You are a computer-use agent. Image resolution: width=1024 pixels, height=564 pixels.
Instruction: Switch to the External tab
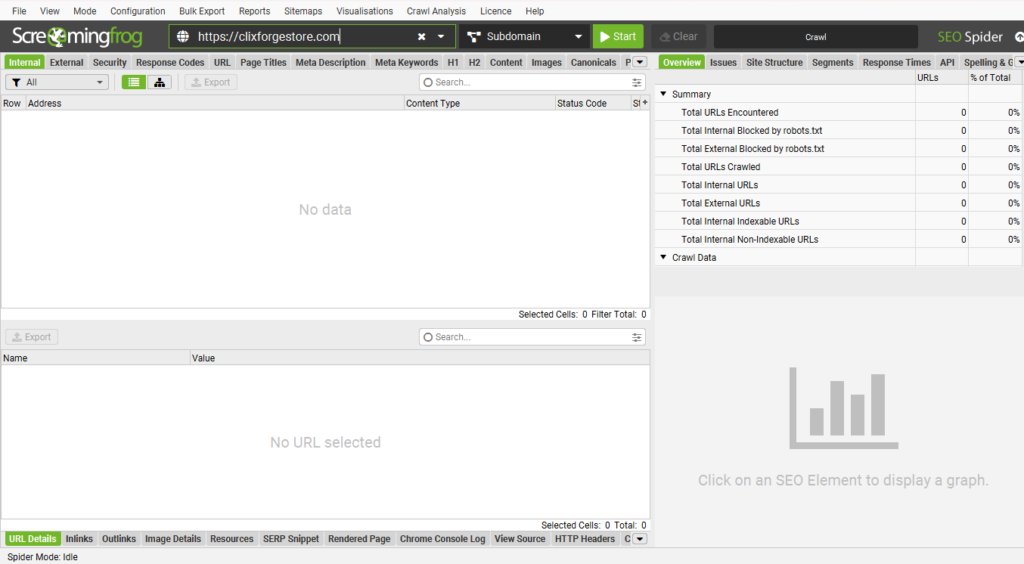(x=67, y=62)
